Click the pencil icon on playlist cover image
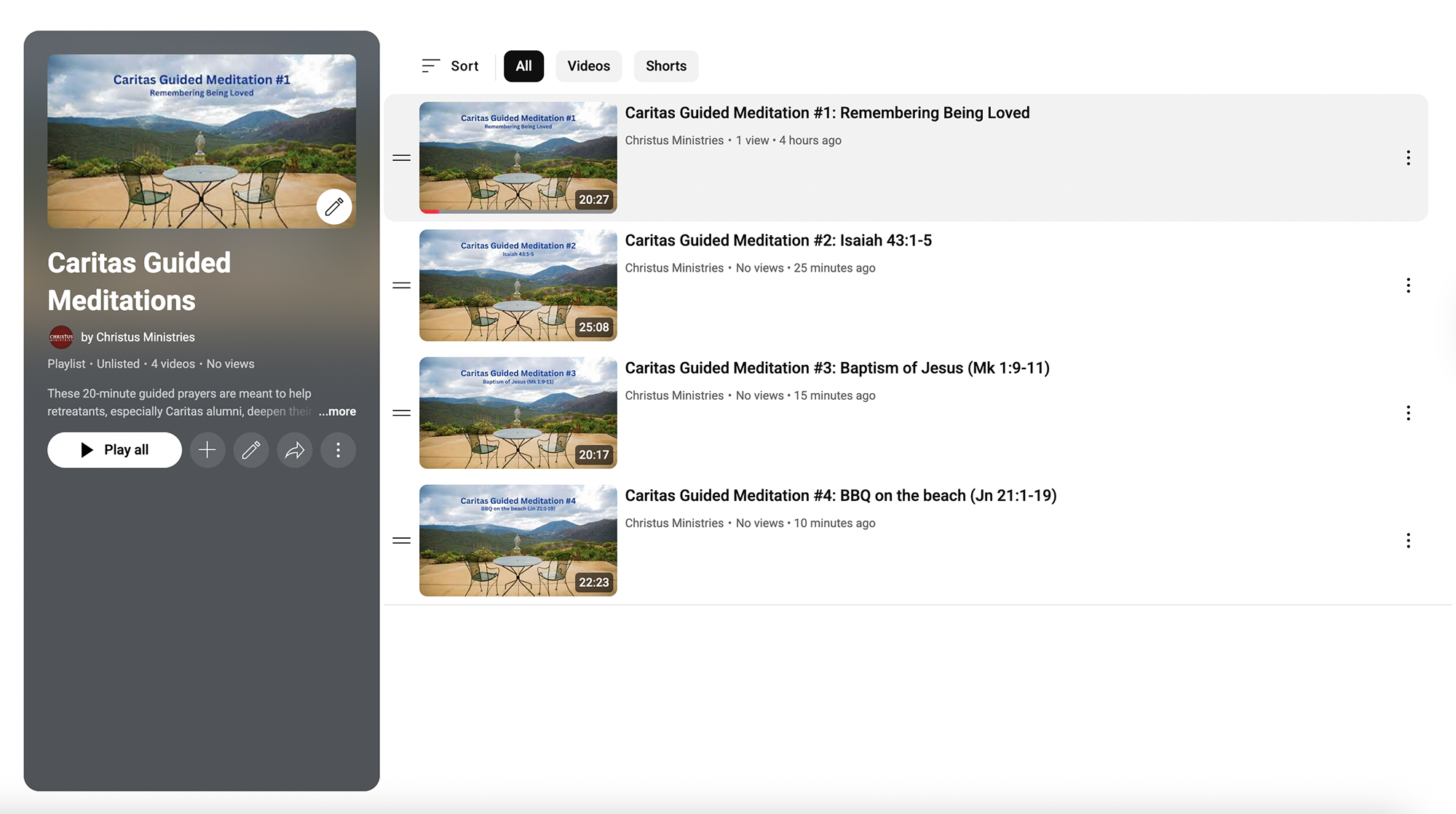The height and width of the screenshot is (814, 1456). point(334,207)
